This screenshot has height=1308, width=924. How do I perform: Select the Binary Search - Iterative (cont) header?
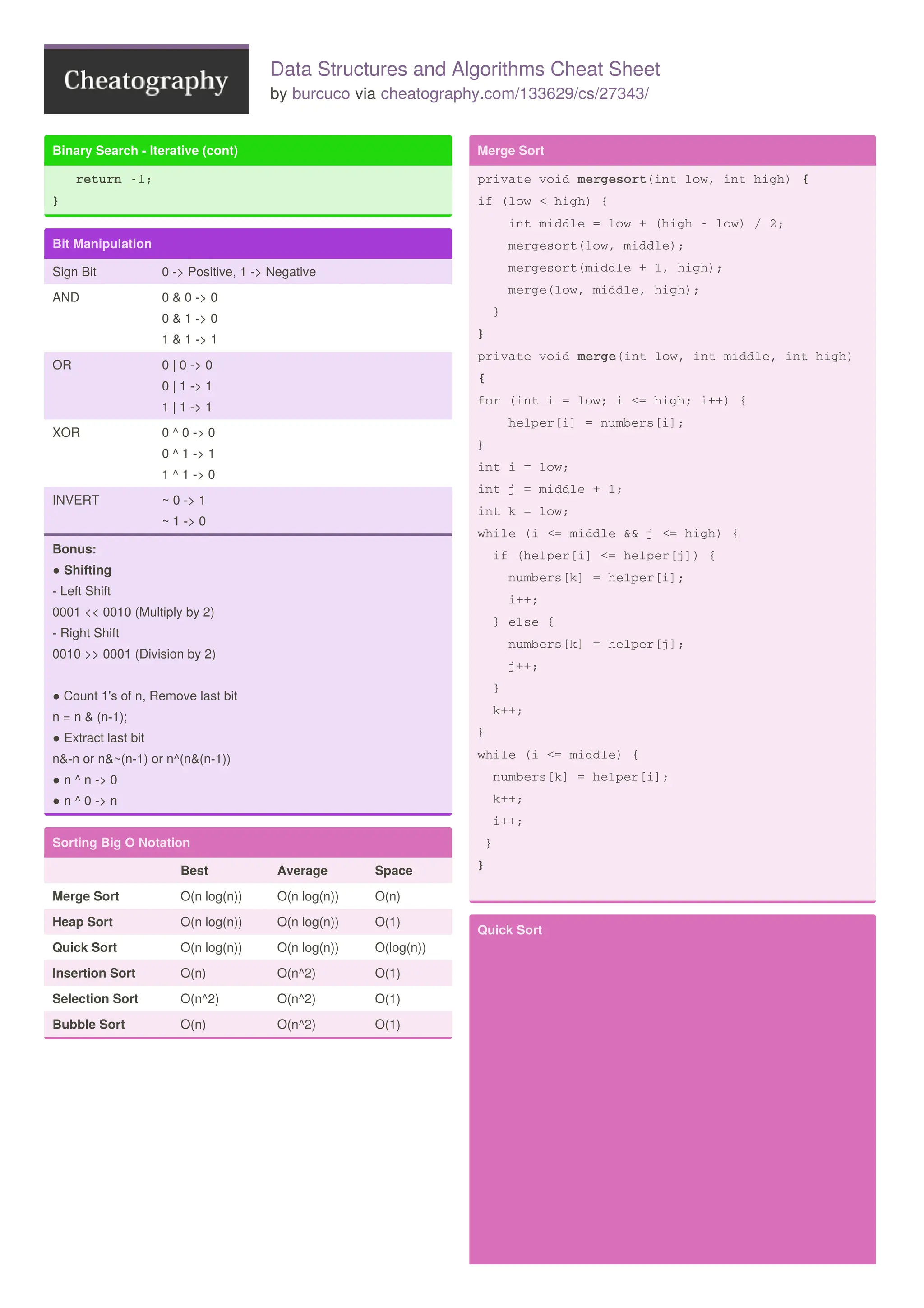pyautogui.click(x=248, y=150)
